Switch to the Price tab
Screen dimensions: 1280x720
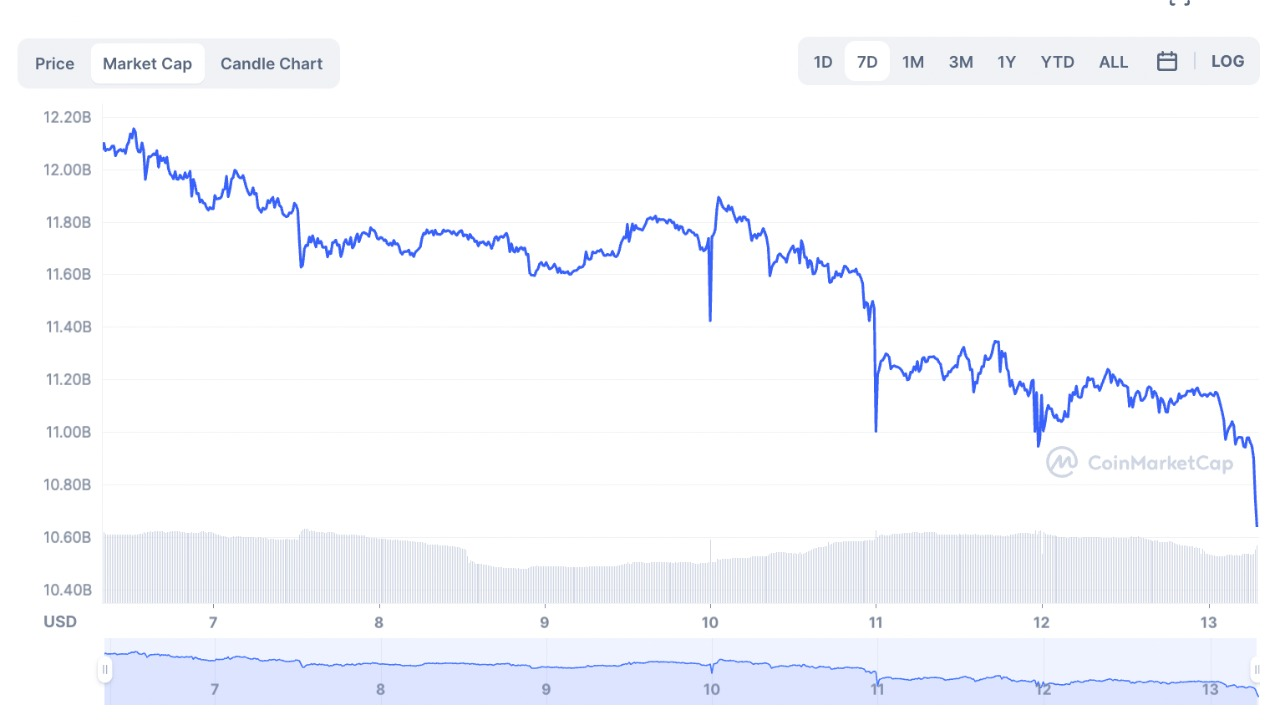tap(55, 64)
